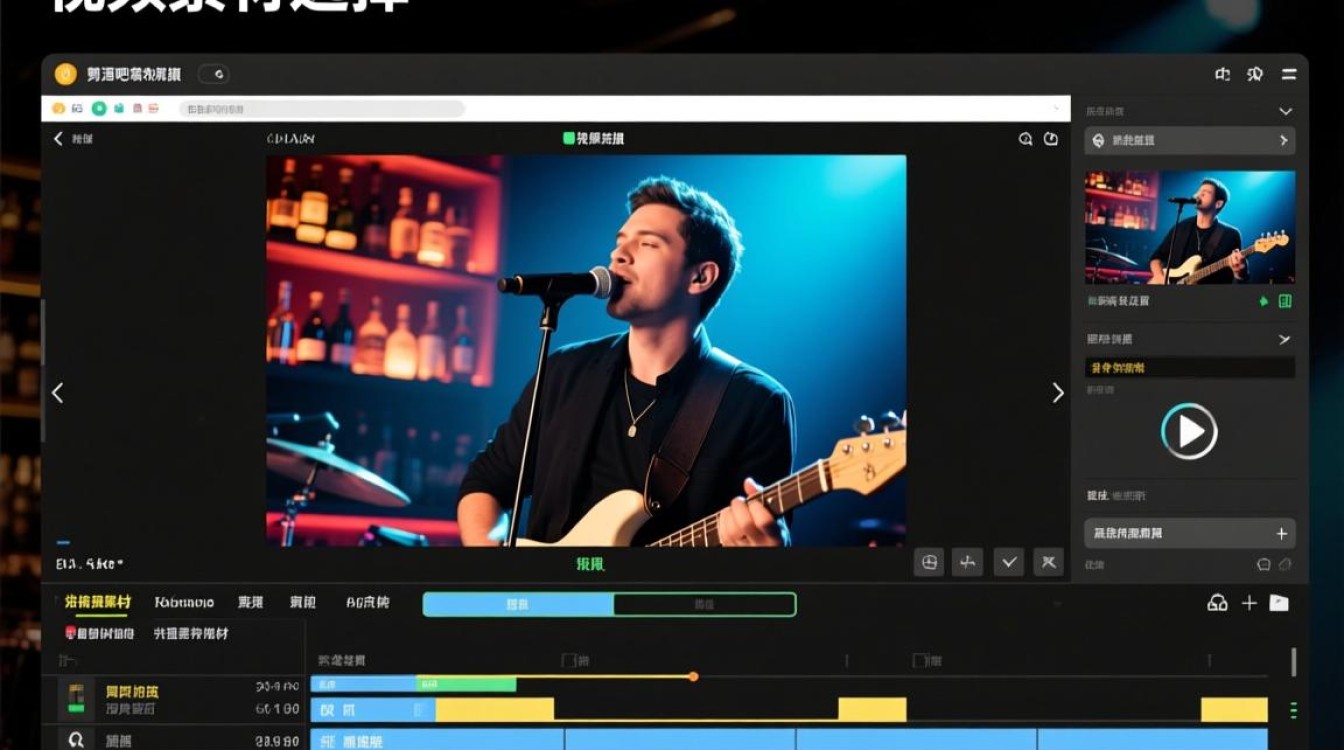The image size is (1344, 750).
Task: Play the clip with the circular play button
Action: pos(1189,431)
